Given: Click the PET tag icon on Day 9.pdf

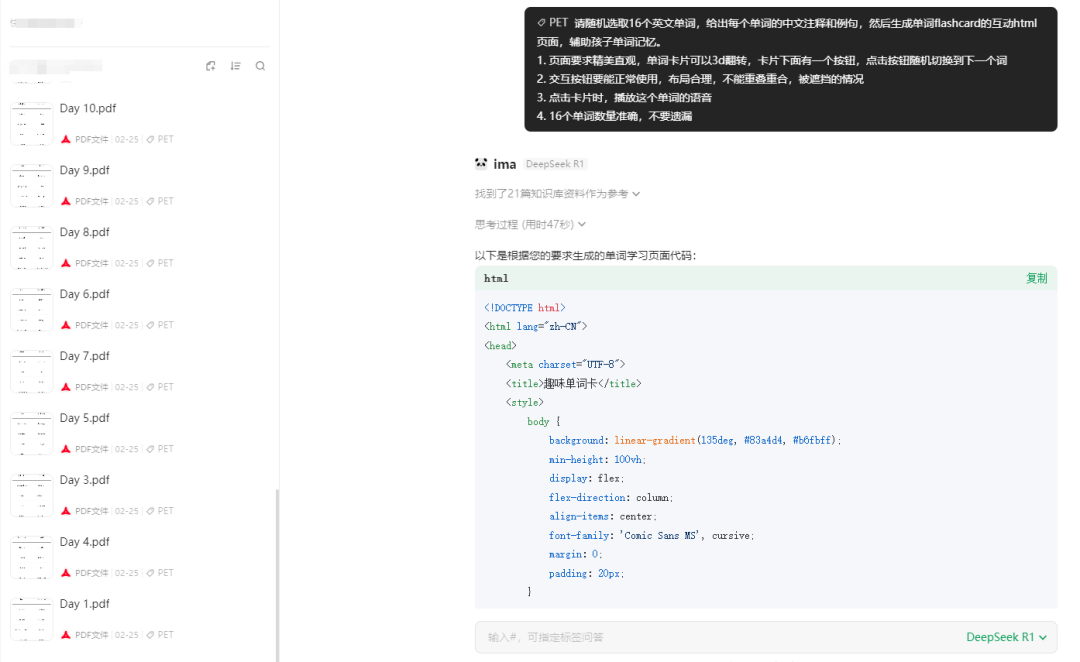Looking at the screenshot, I should (150, 201).
